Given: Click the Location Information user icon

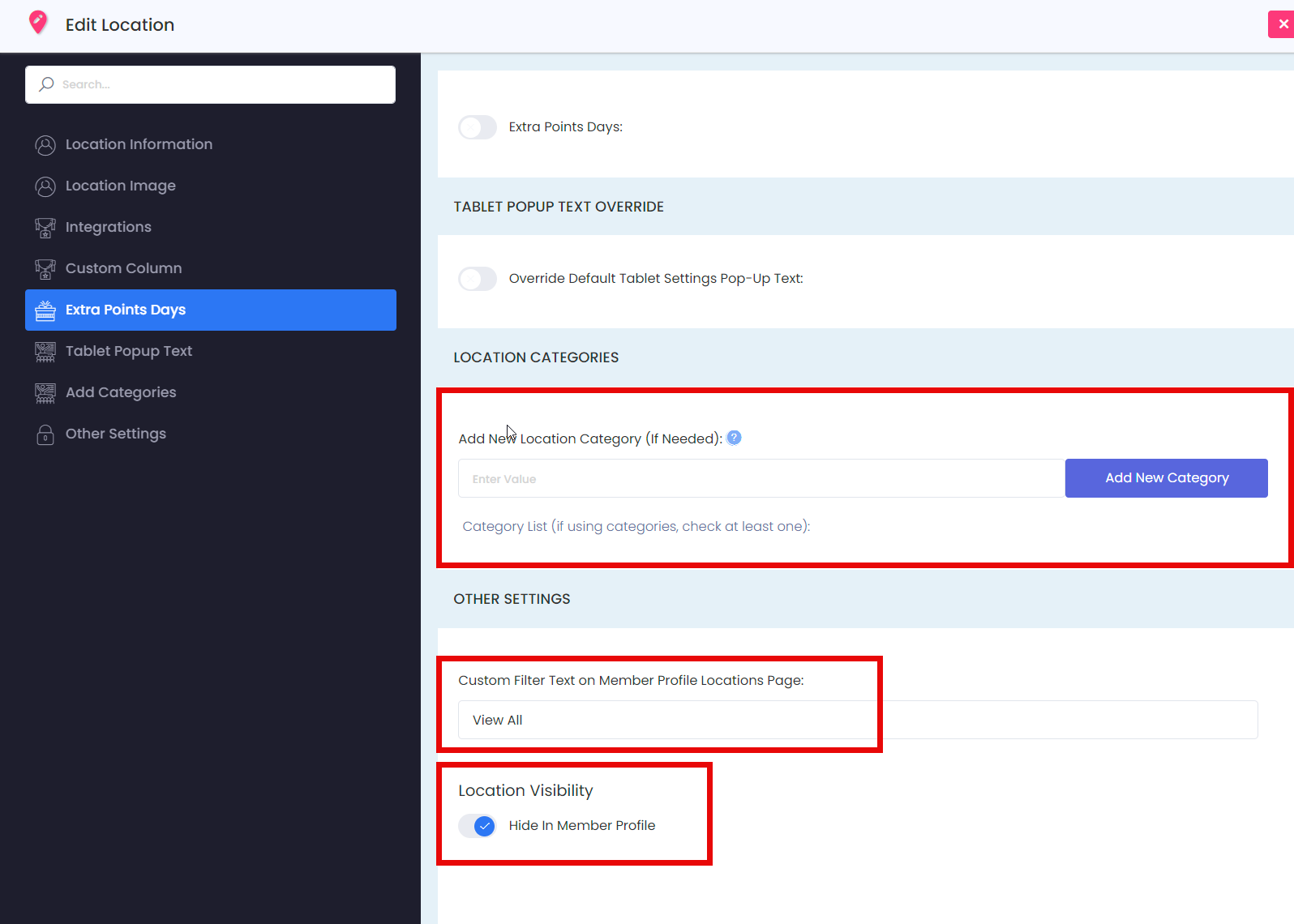Looking at the screenshot, I should [45, 145].
